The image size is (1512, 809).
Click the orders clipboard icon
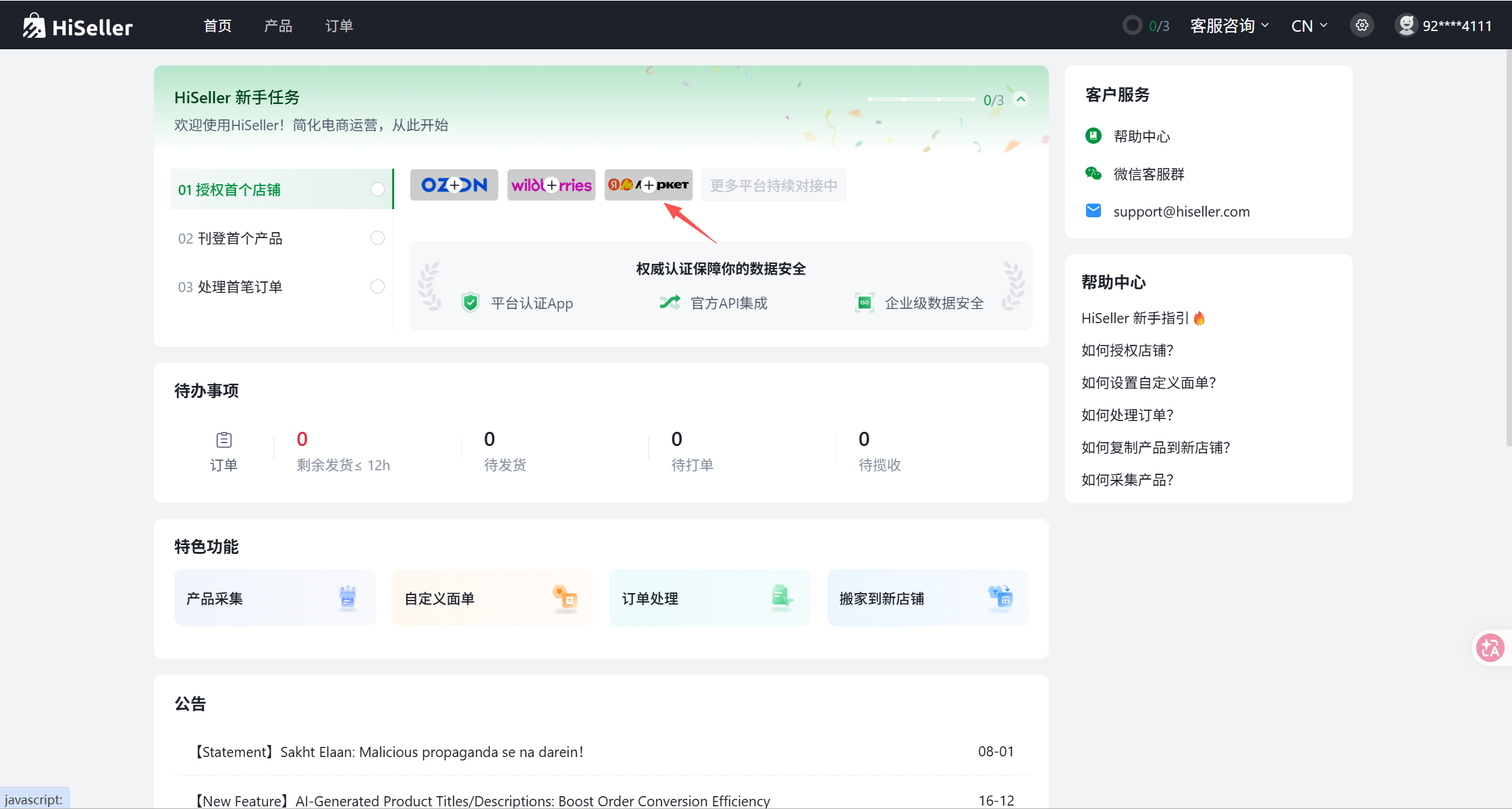[x=223, y=440]
